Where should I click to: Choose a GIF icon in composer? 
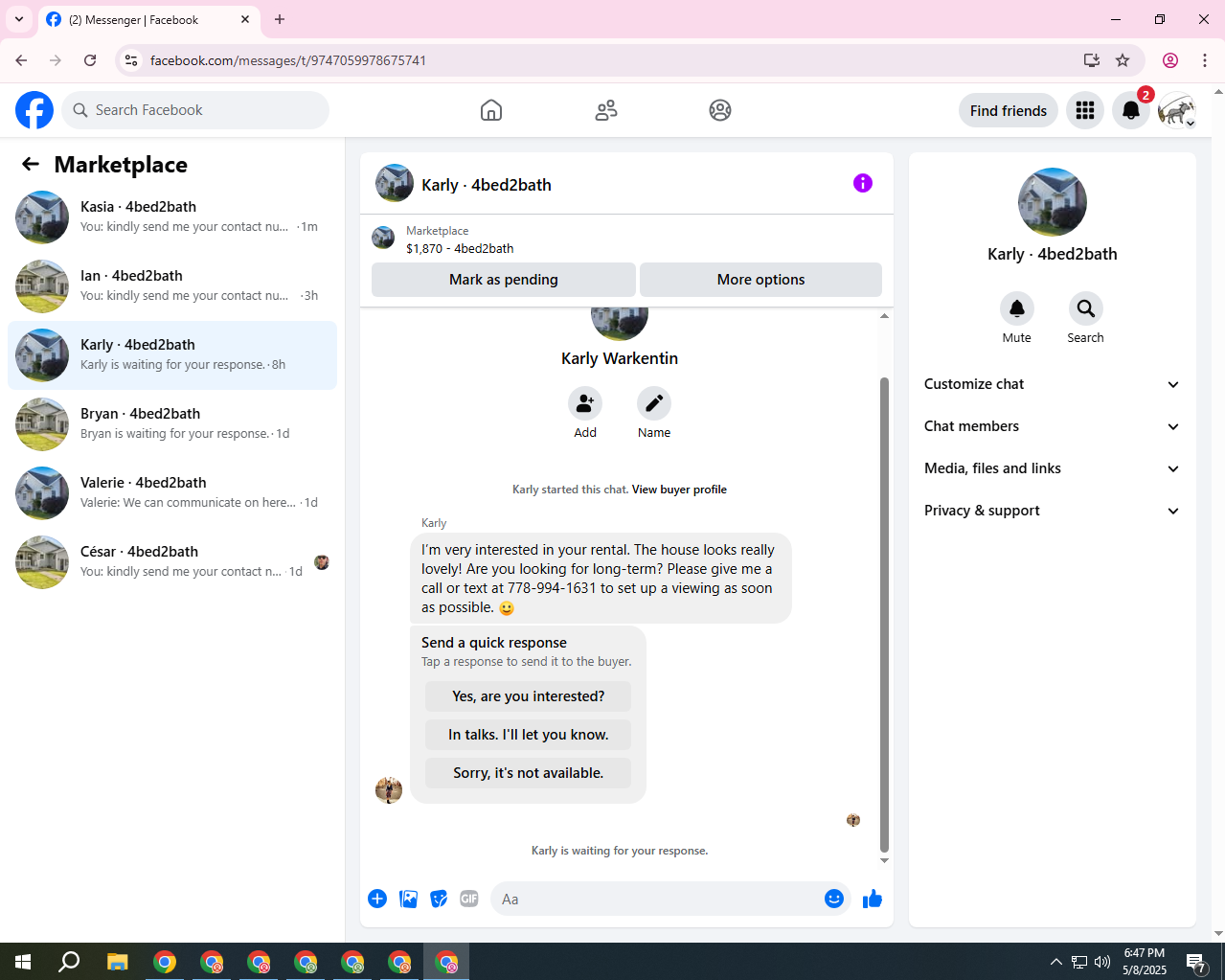pyautogui.click(x=469, y=899)
